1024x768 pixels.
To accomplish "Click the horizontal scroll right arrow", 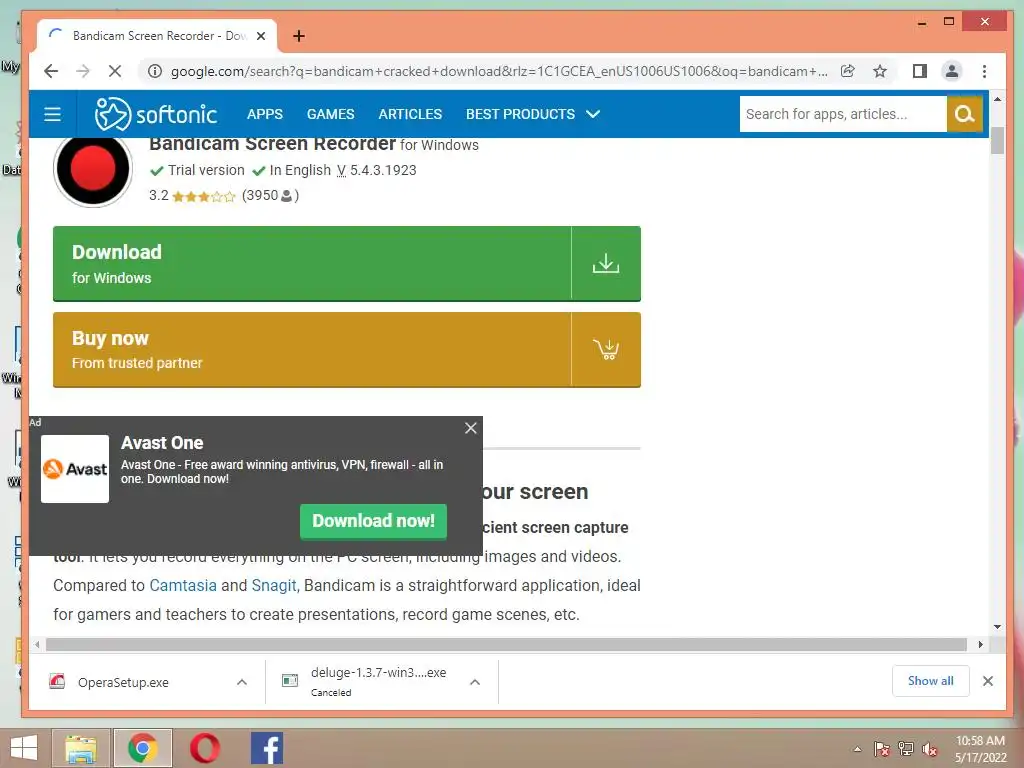I will click(x=980, y=645).
